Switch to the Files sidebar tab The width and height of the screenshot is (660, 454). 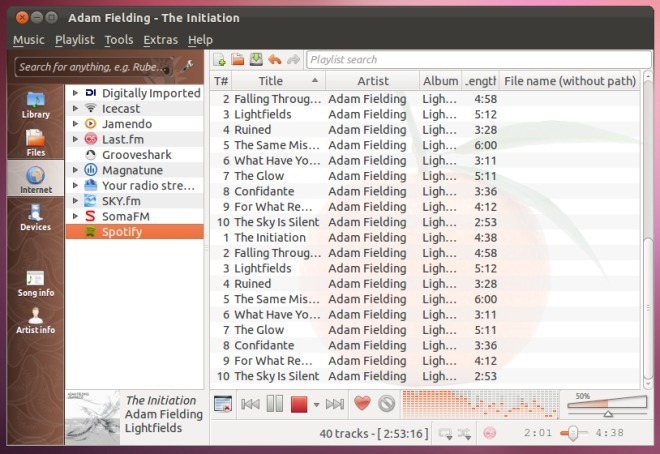click(36, 143)
